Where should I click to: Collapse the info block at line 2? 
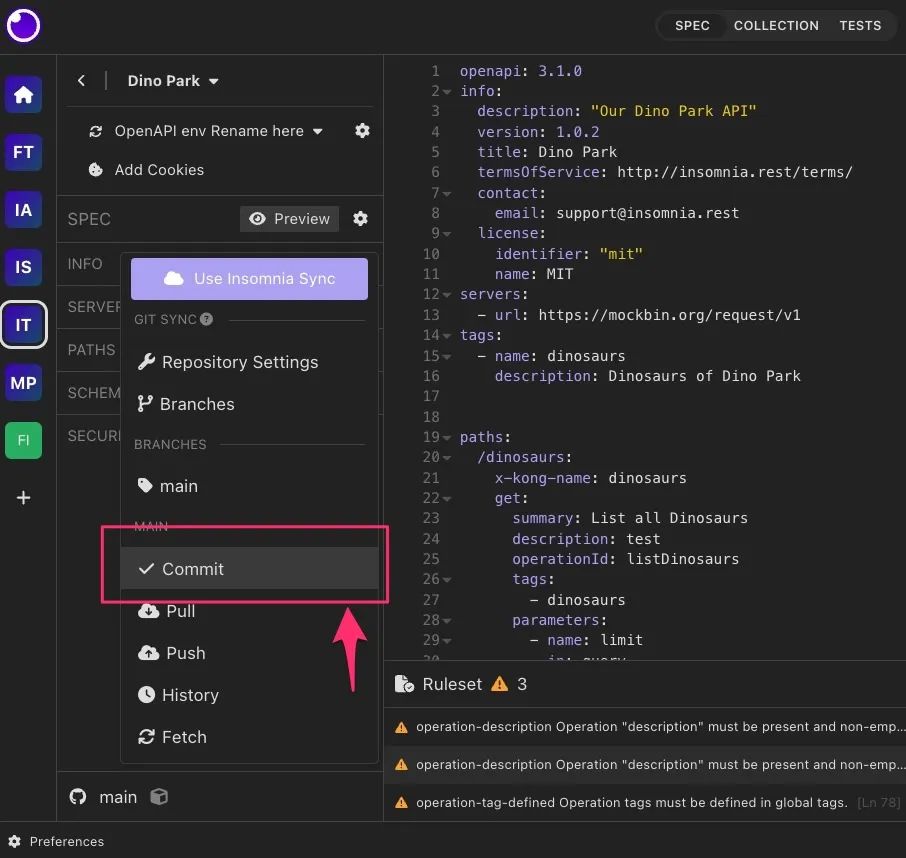[x=447, y=92]
